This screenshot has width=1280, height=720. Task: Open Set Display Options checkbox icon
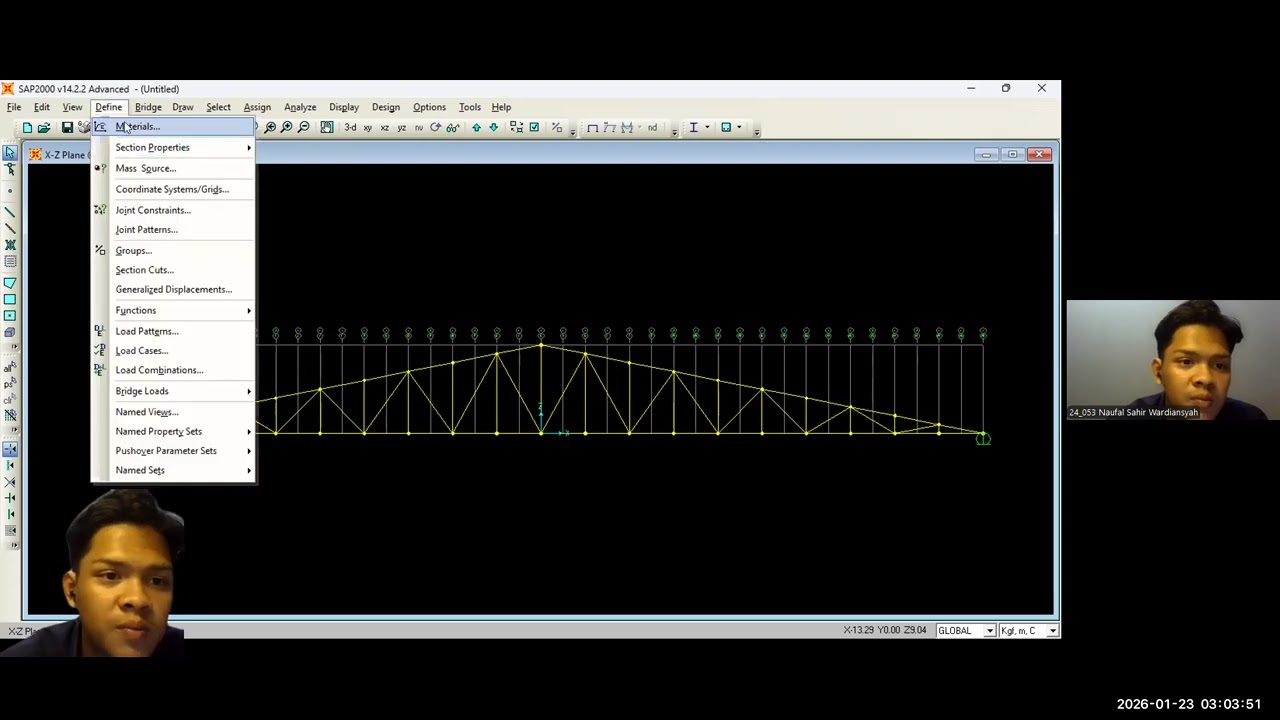click(534, 128)
